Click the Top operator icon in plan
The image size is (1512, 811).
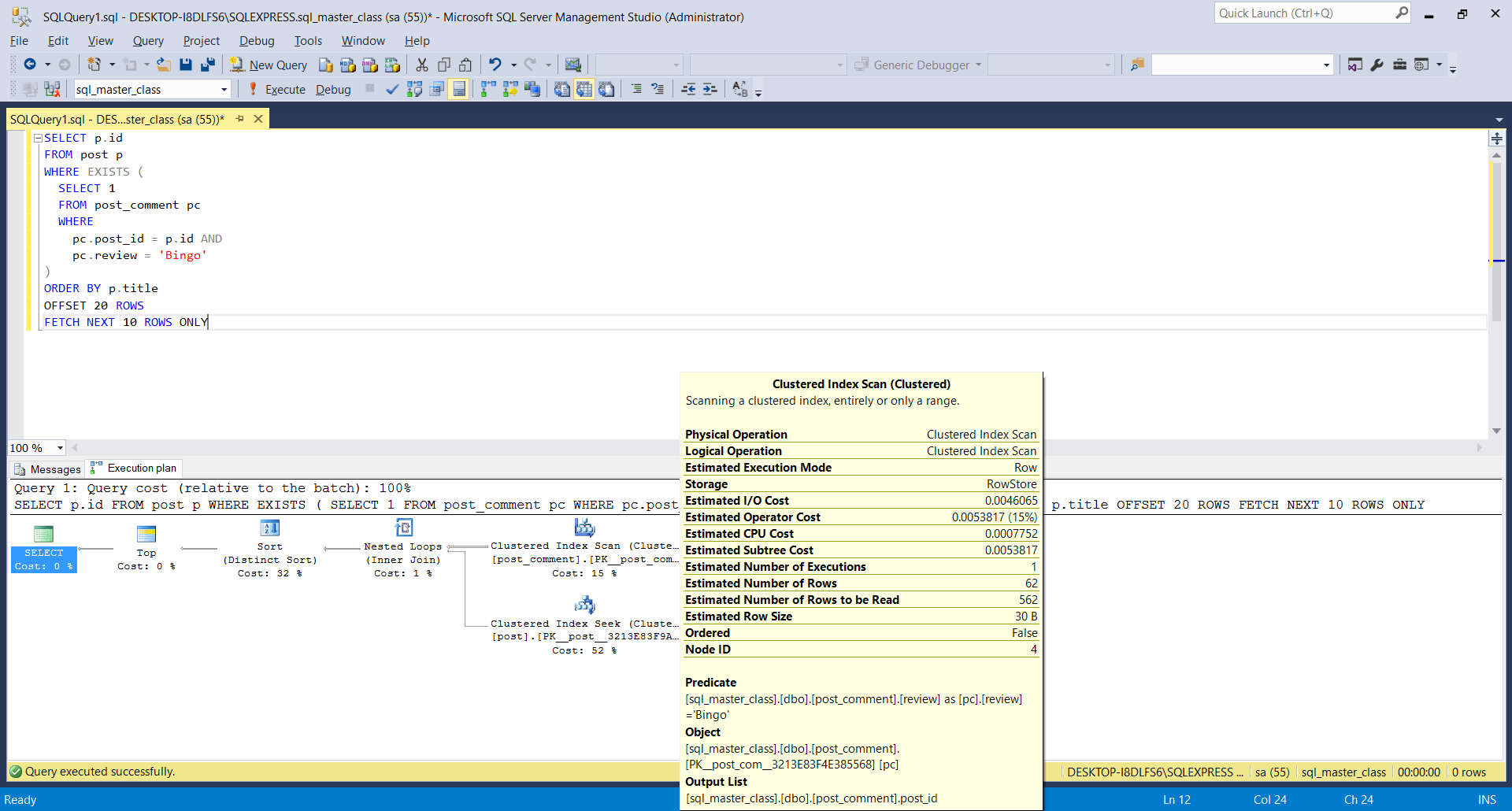pos(146,535)
